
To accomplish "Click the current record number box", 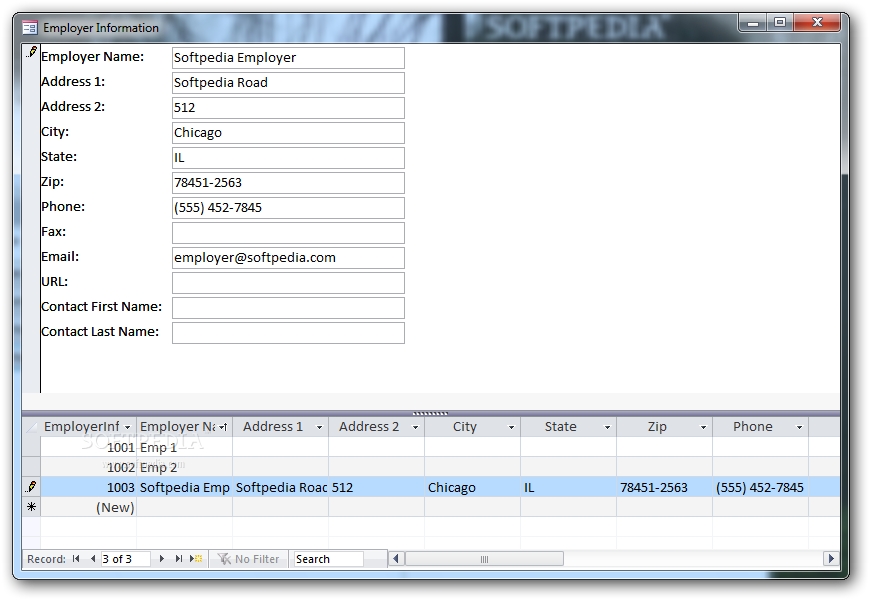I will coord(125,559).
